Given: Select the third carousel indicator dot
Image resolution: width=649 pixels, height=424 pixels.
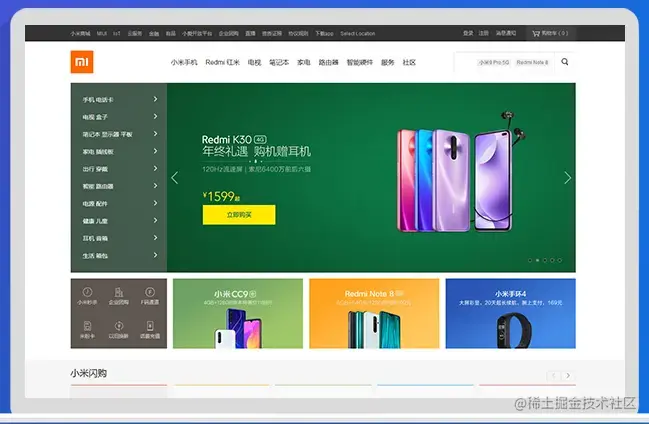Looking at the screenshot, I should tap(545, 260).
